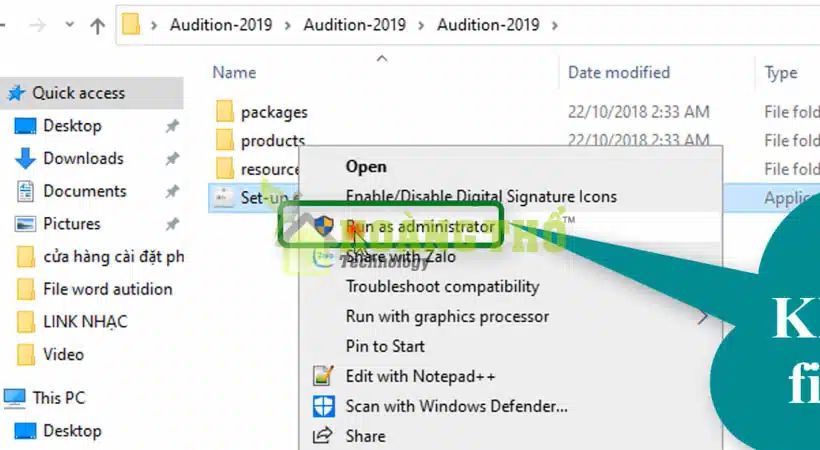Image resolution: width=820 pixels, height=450 pixels.
Task: Unpin Documents from Quick access
Action: (172, 191)
